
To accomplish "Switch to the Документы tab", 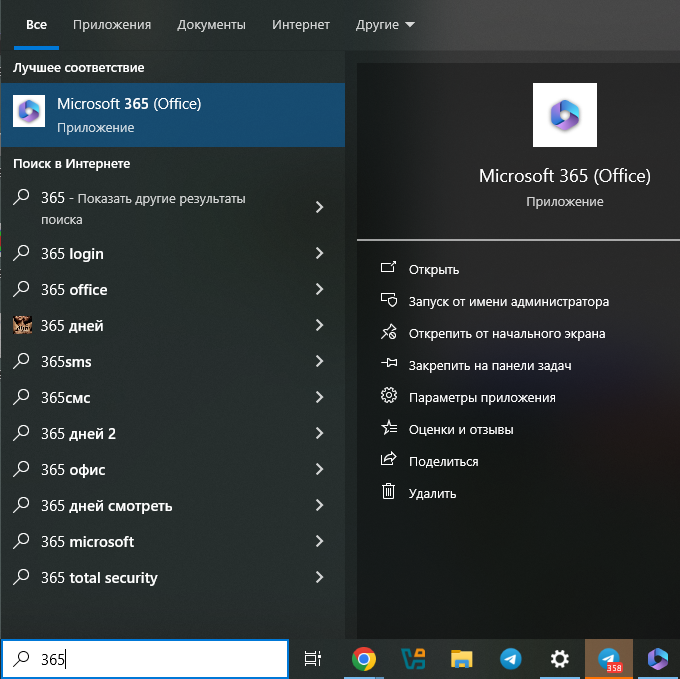I will tap(211, 25).
